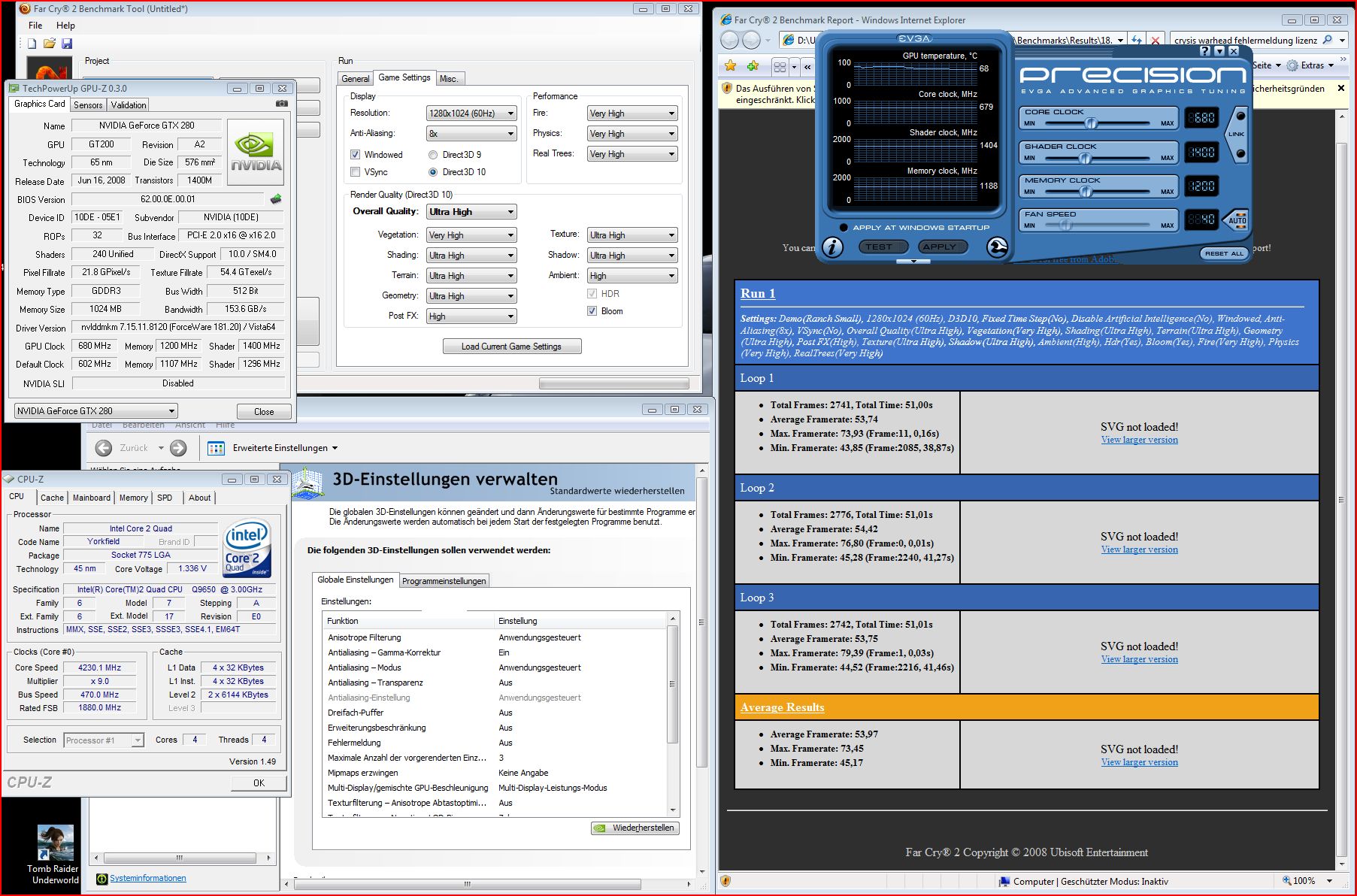Click the search magnifier icon in Internet Explorer
Viewport: 1357px width, 896px height.
click(1327, 40)
